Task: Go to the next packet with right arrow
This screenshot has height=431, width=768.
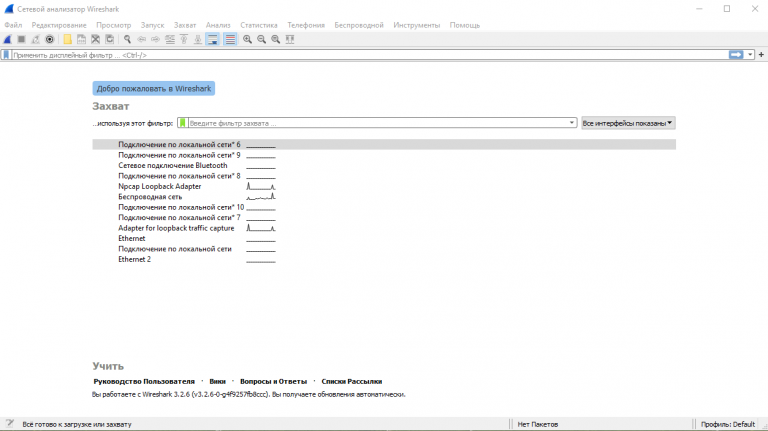Action: 156,39
